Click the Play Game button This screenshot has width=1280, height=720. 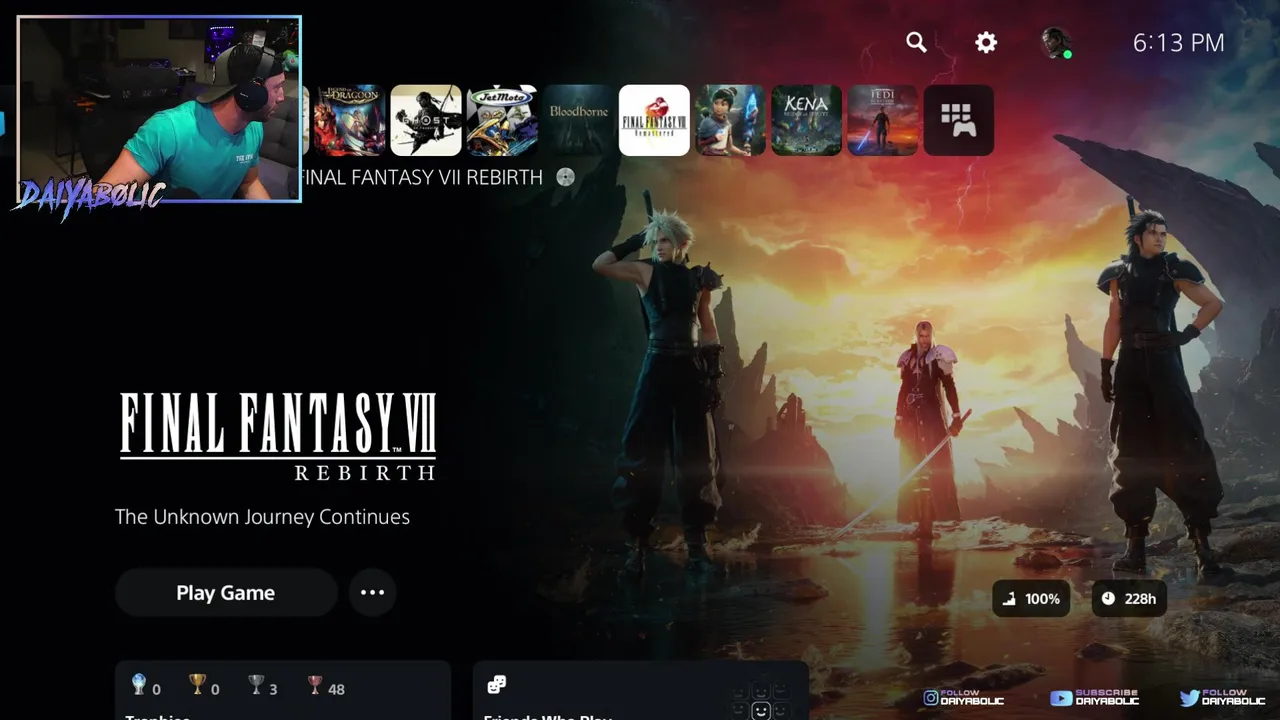click(226, 593)
